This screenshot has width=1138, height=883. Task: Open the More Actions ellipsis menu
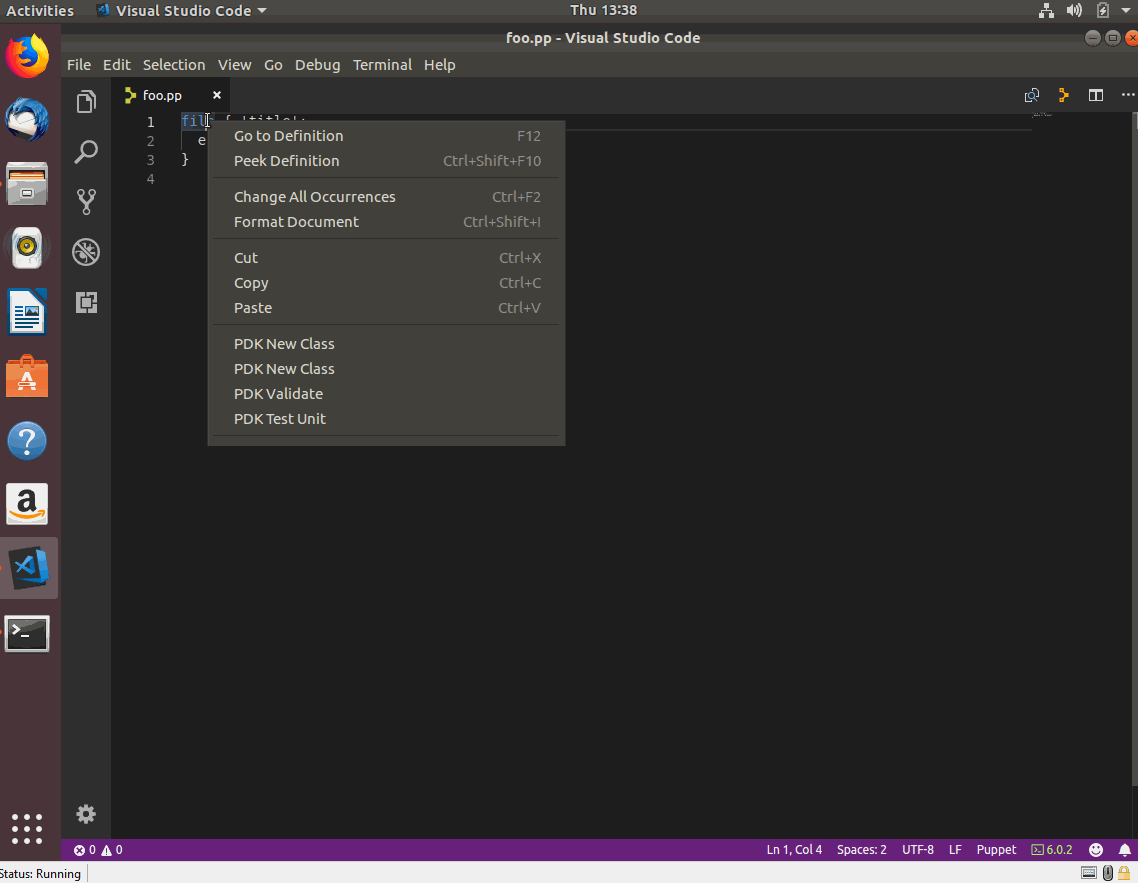(1127, 95)
